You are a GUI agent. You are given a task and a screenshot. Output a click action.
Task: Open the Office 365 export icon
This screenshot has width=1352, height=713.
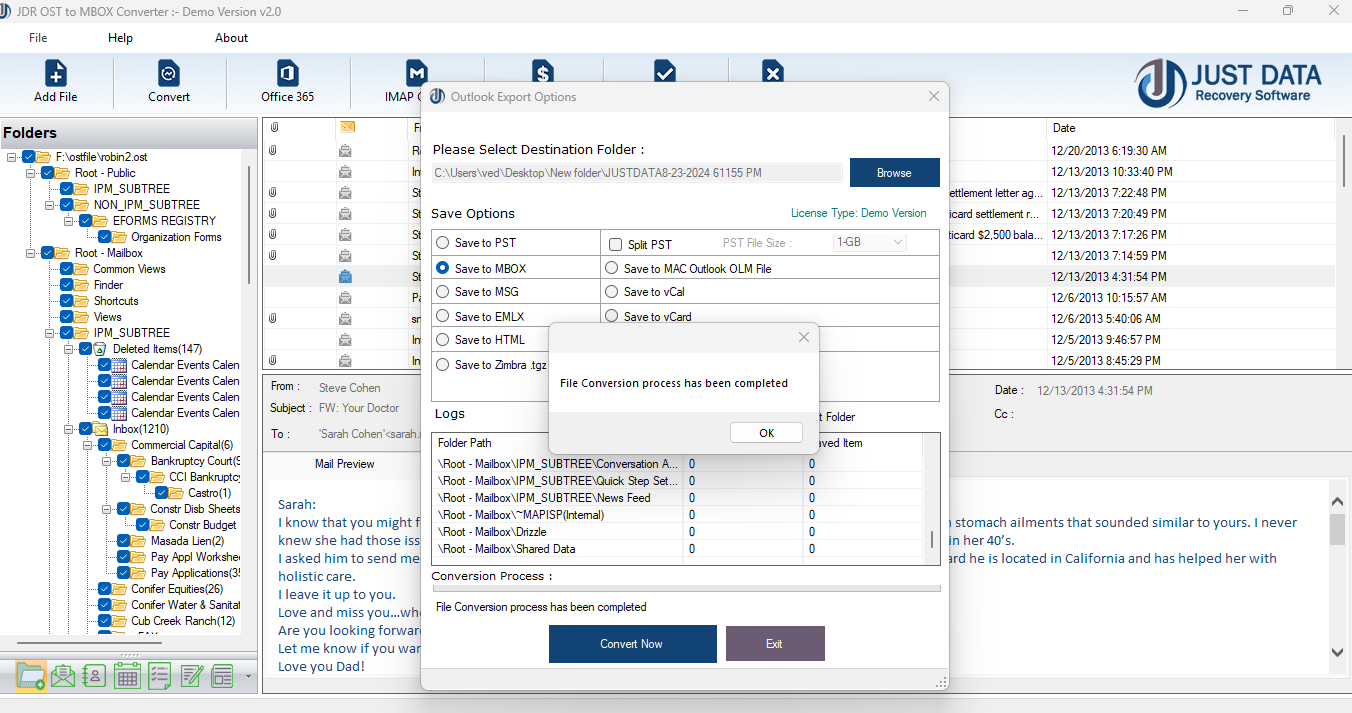[288, 74]
